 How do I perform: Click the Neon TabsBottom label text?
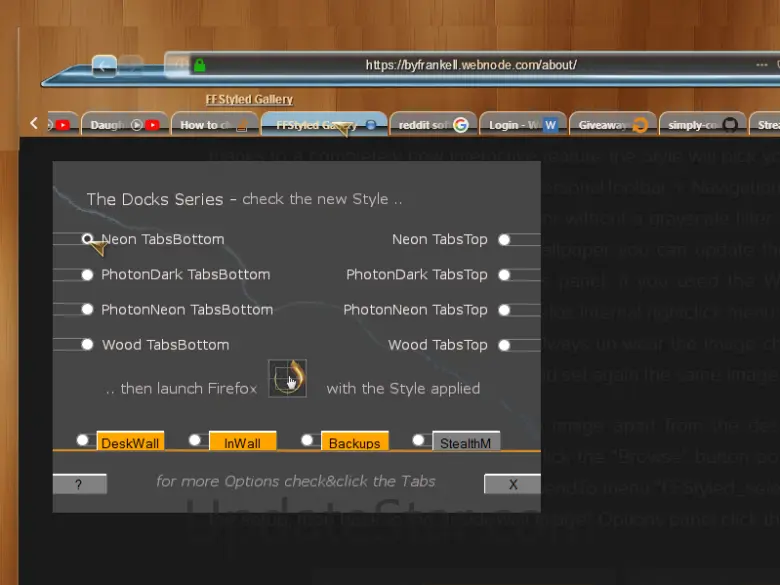(x=163, y=239)
